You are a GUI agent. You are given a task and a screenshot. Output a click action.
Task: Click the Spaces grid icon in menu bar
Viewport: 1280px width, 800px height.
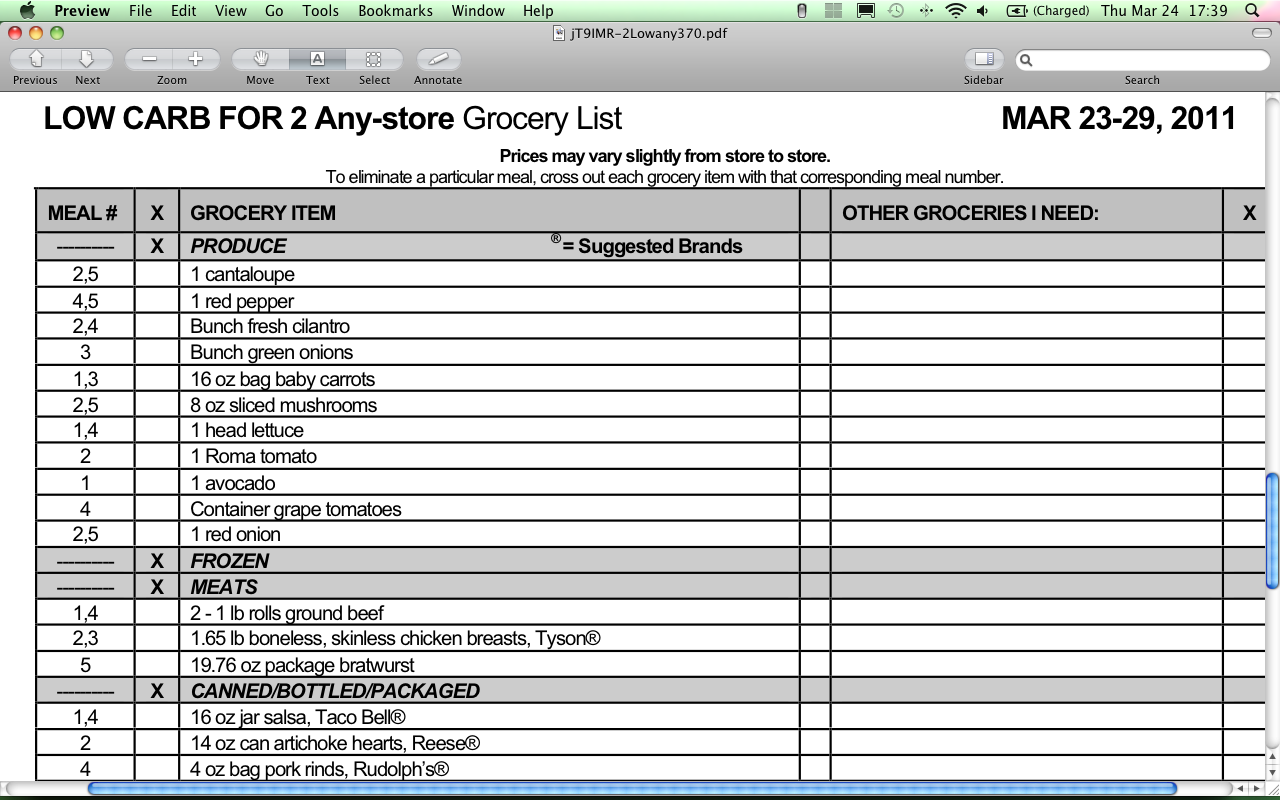(x=833, y=11)
